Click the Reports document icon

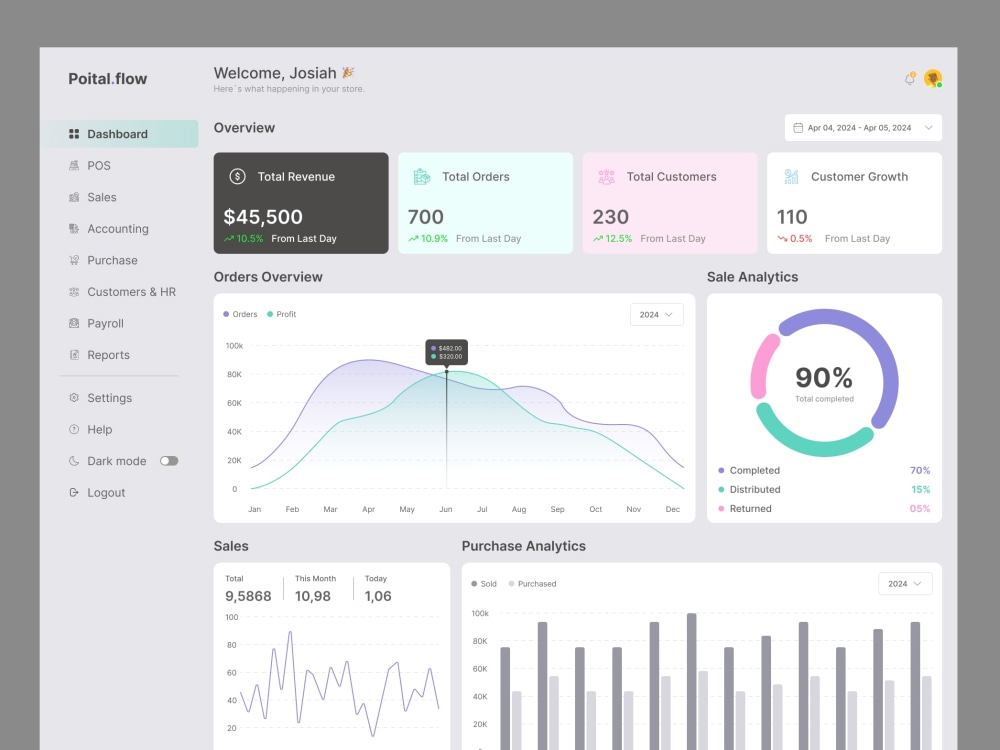[74, 355]
